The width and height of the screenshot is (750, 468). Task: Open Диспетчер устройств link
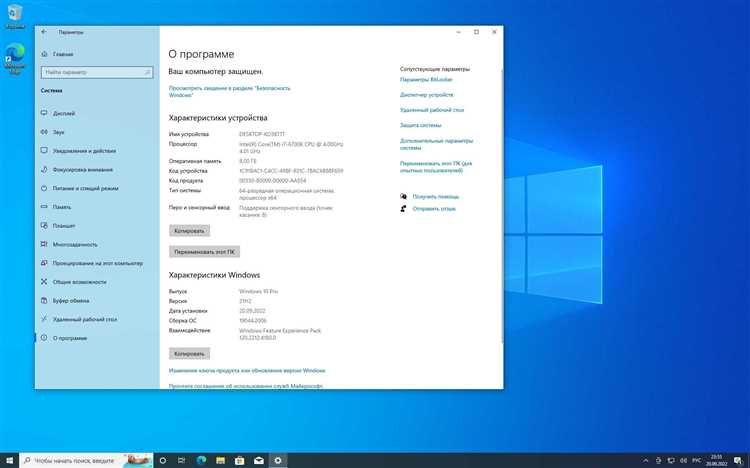[x=427, y=95]
